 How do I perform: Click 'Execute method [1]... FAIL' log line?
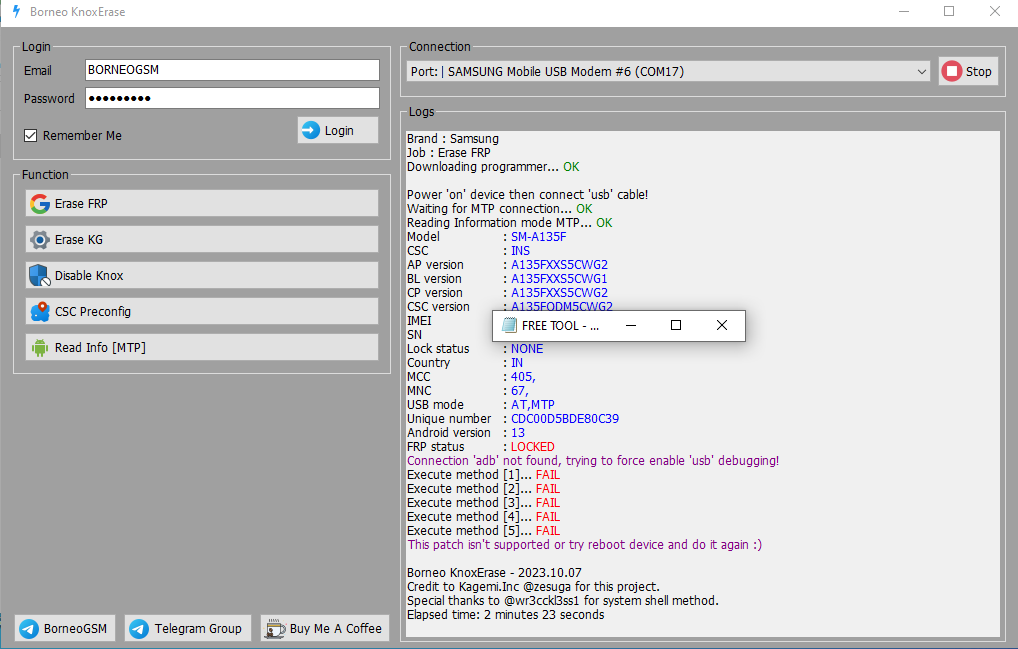(483, 474)
